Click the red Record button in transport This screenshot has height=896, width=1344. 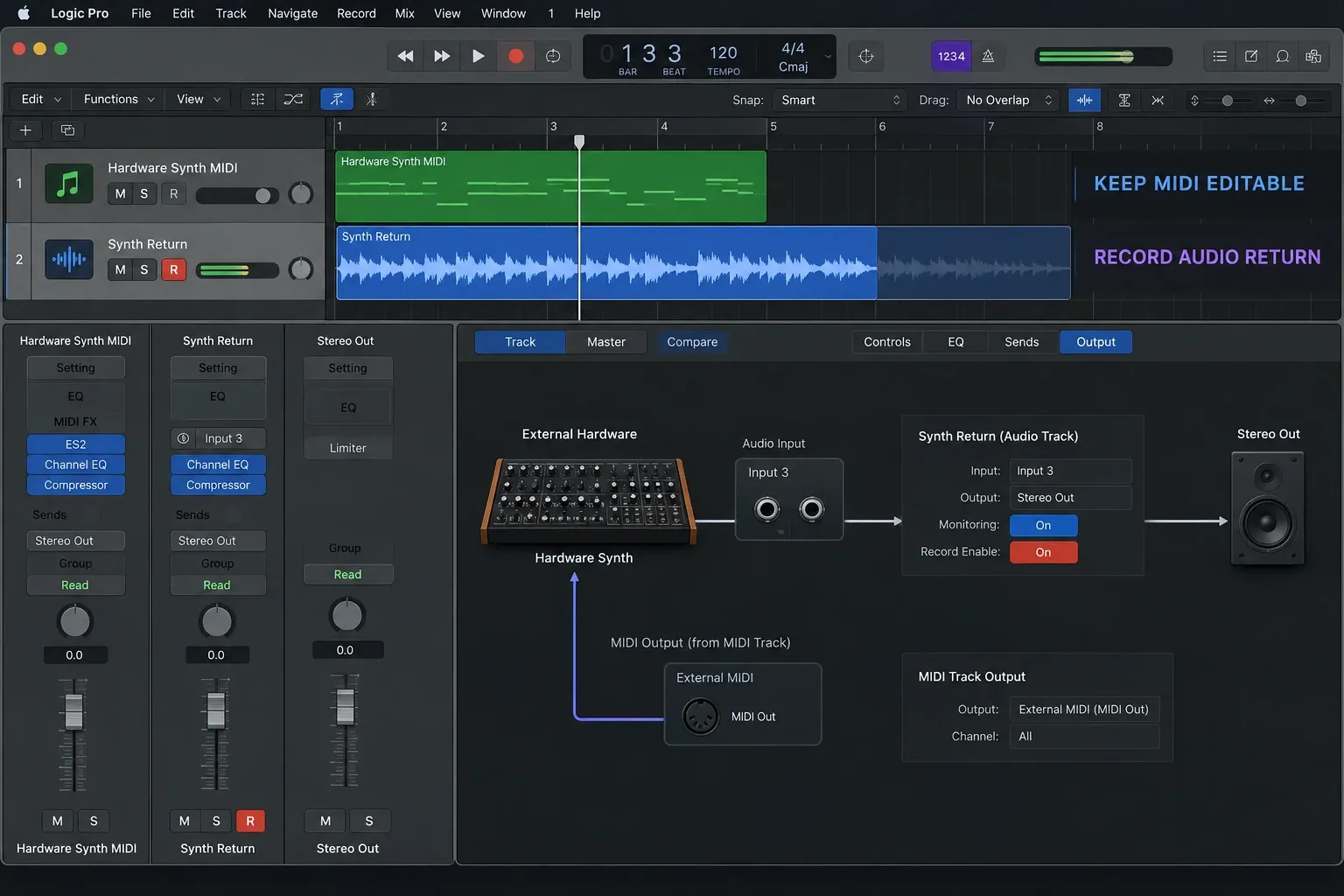click(x=515, y=56)
